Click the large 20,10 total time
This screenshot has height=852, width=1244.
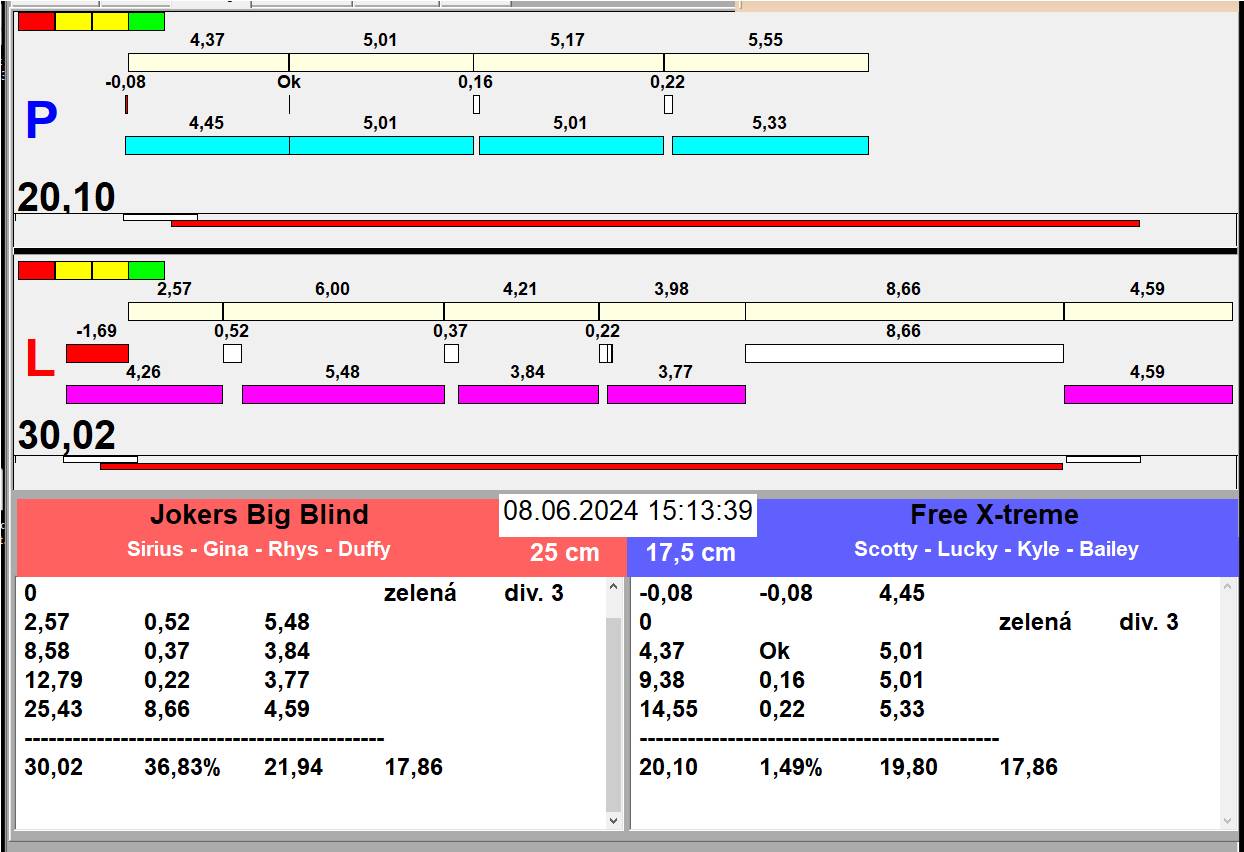coord(67,197)
